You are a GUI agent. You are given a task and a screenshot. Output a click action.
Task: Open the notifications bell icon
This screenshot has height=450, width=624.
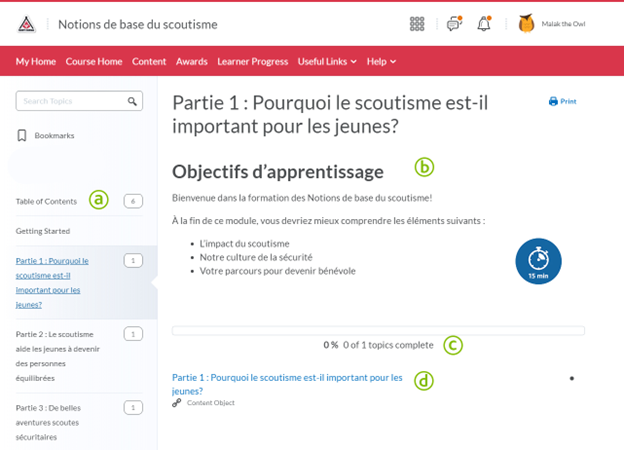pyautogui.click(x=485, y=24)
